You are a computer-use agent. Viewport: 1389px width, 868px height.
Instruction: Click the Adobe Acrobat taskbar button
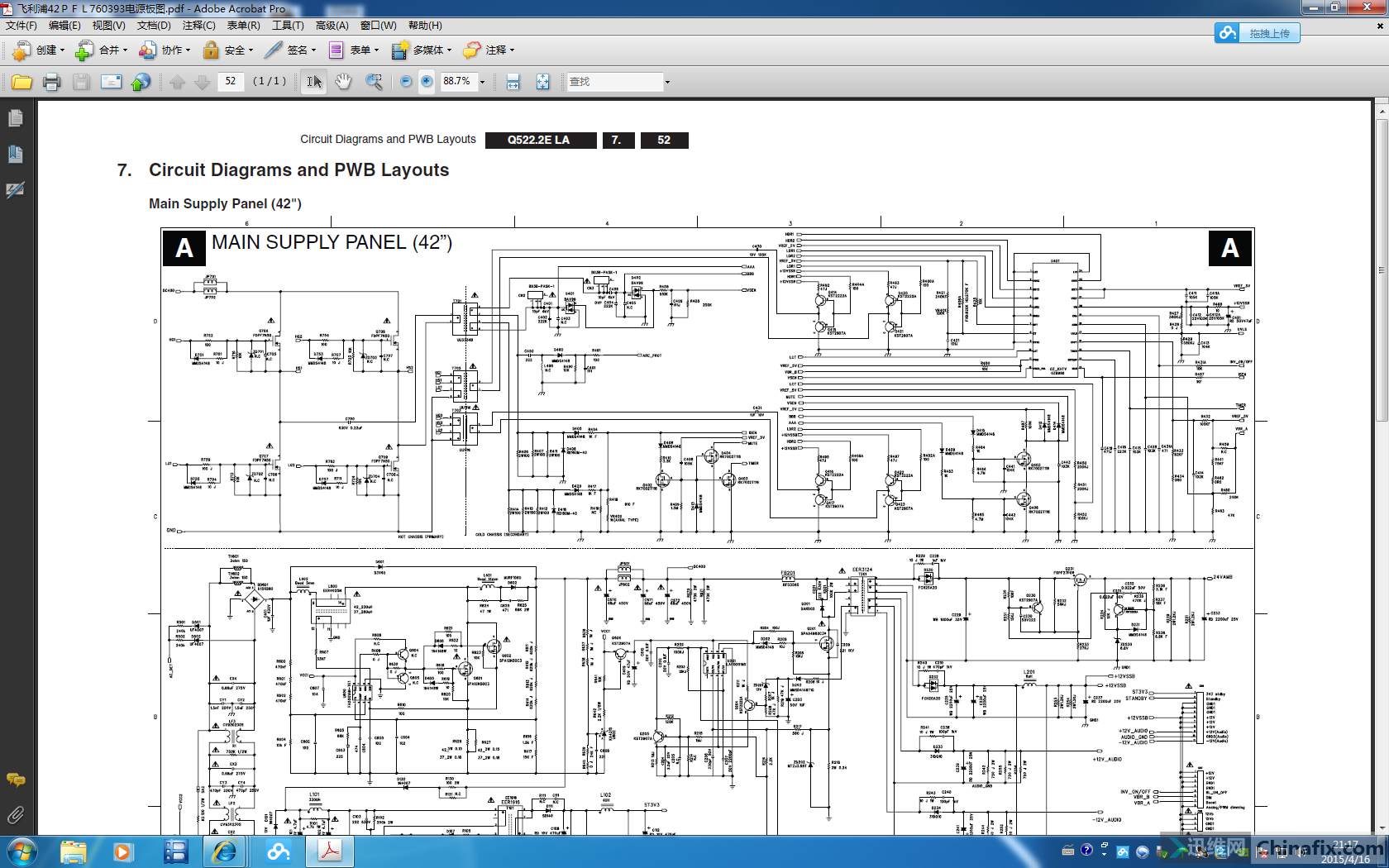[330, 851]
